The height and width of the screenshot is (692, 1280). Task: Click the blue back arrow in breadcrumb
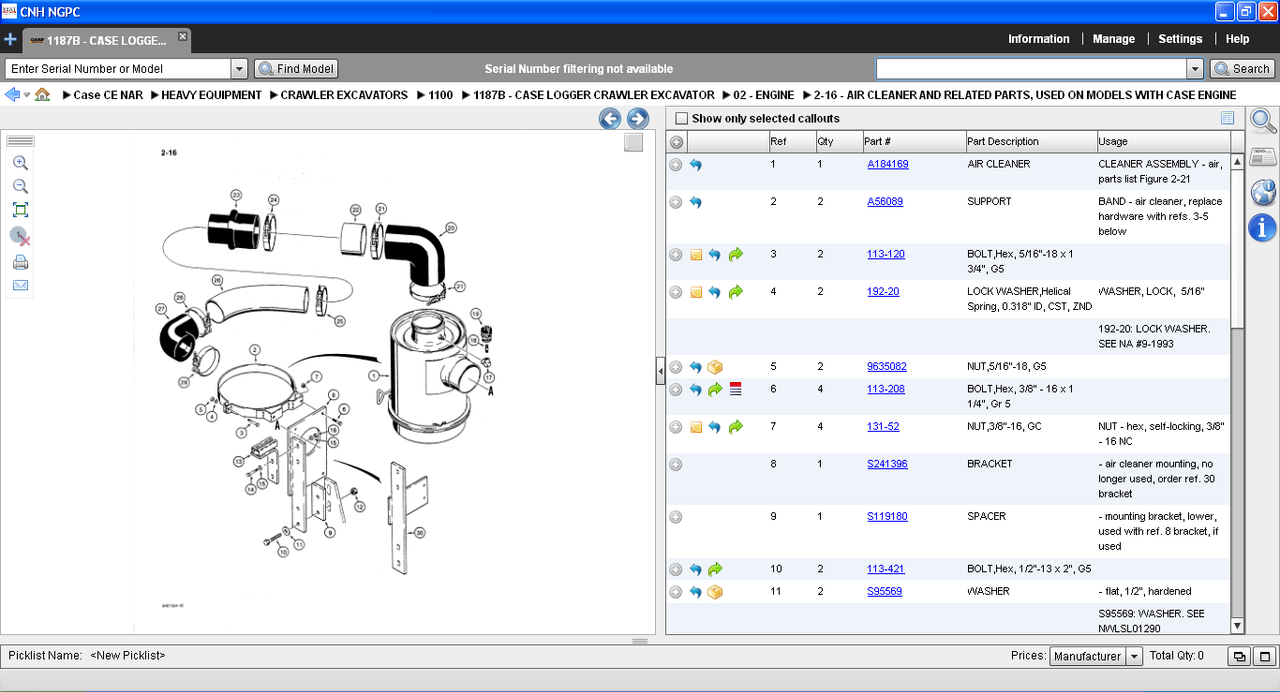click(12, 95)
